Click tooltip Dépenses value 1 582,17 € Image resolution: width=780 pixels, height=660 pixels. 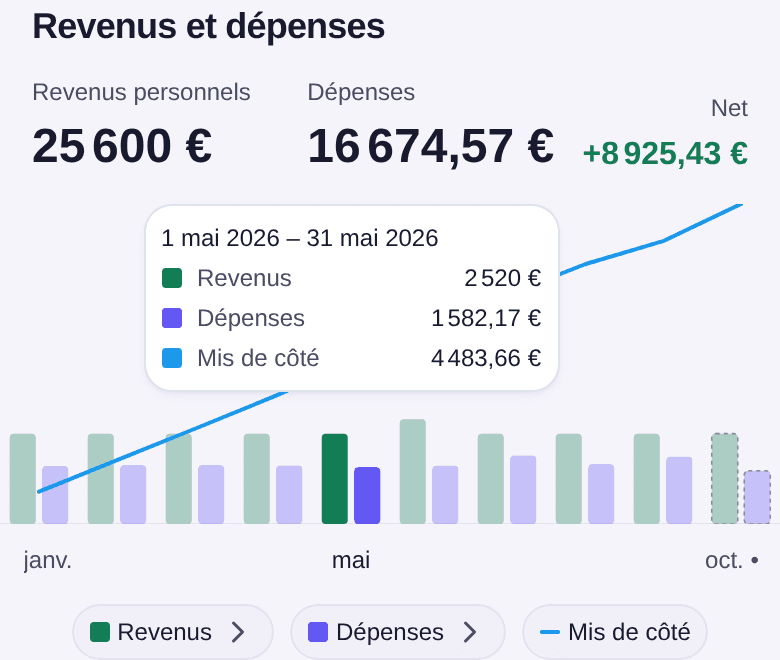(x=486, y=318)
